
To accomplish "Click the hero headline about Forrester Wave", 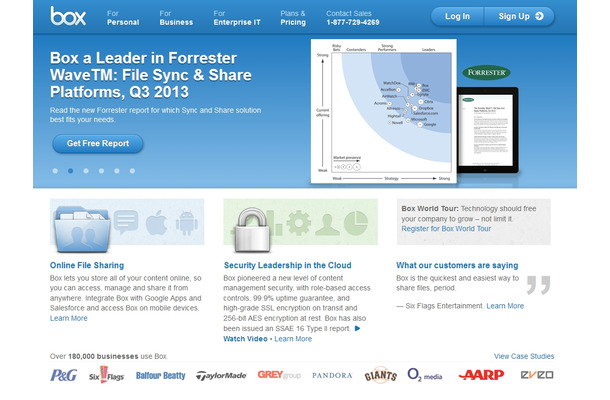I will (151, 75).
